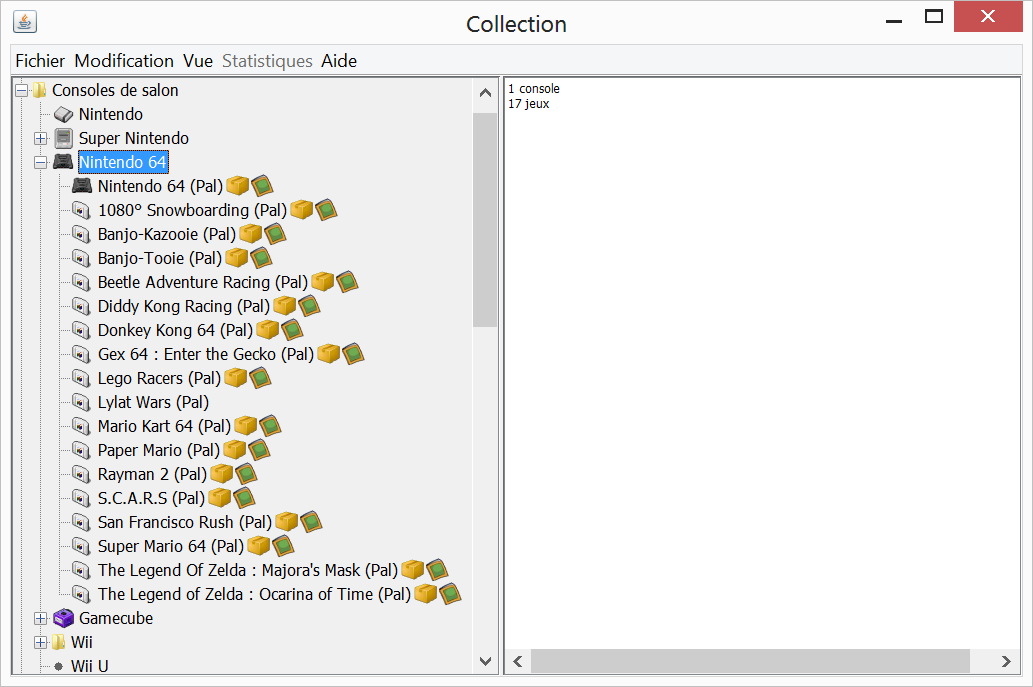The width and height of the screenshot is (1033, 687).
Task: Maximize the Collection window
Action: (x=934, y=17)
